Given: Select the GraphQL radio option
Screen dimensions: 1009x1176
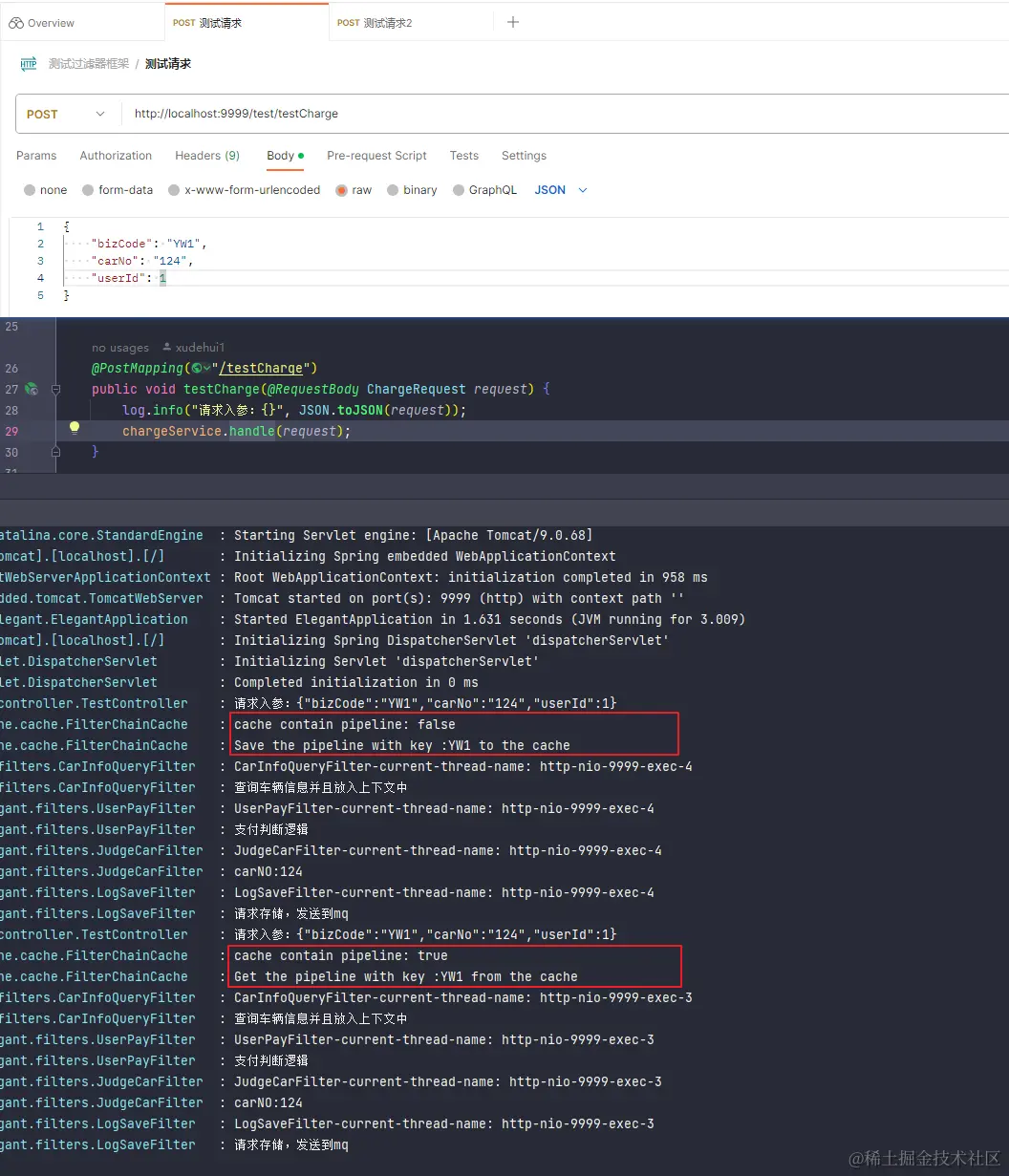Looking at the screenshot, I should 459,190.
